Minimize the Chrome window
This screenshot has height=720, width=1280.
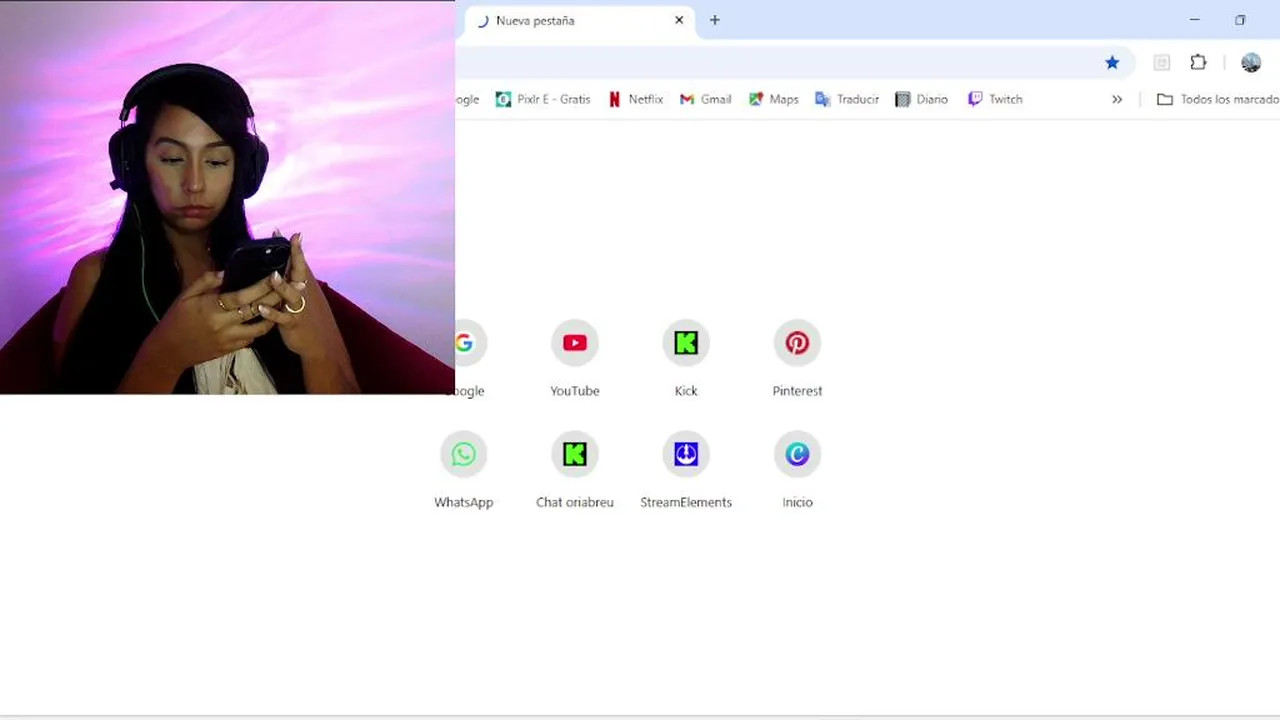pyautogui.click(x=1194, y=20)
